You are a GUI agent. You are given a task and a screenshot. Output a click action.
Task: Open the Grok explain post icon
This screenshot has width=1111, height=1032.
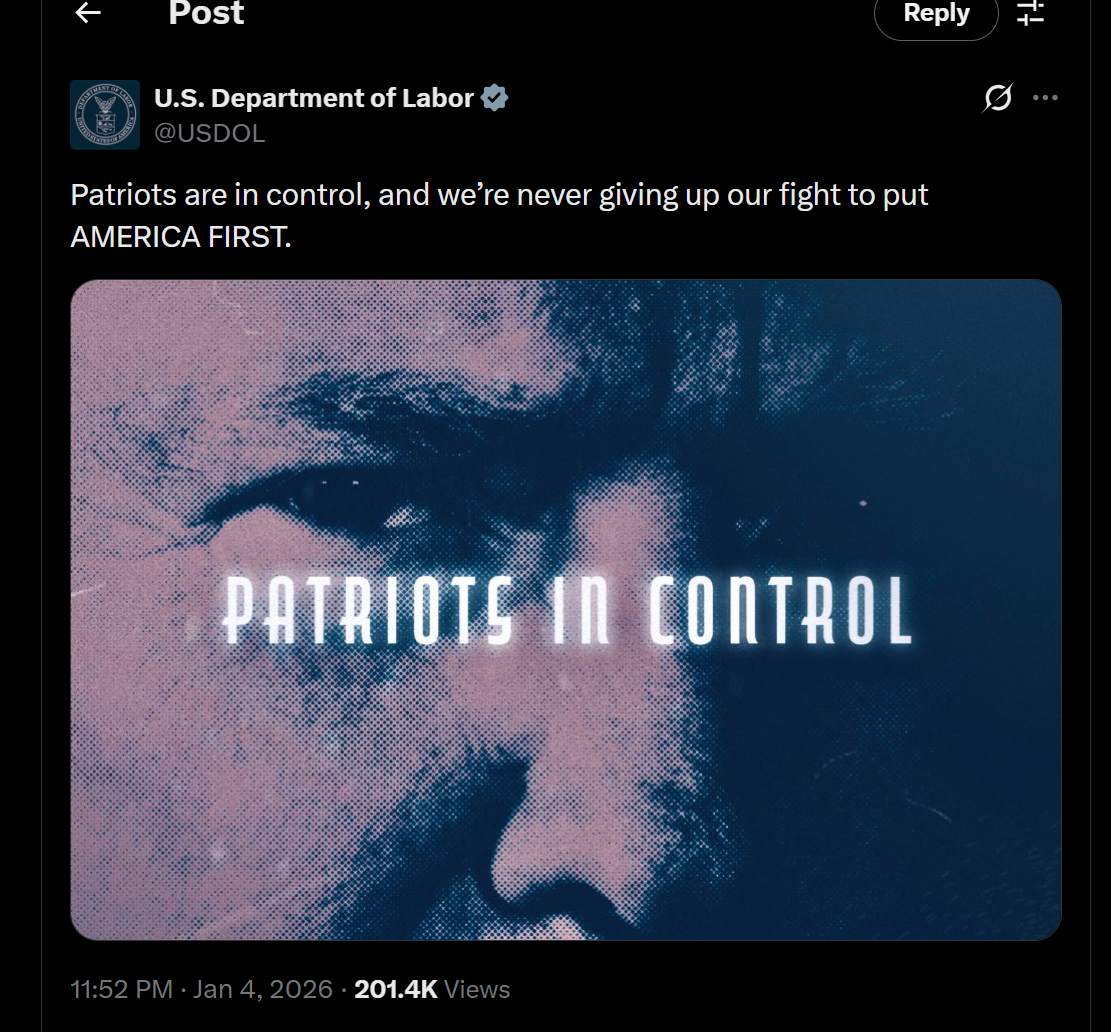point(998,98)
